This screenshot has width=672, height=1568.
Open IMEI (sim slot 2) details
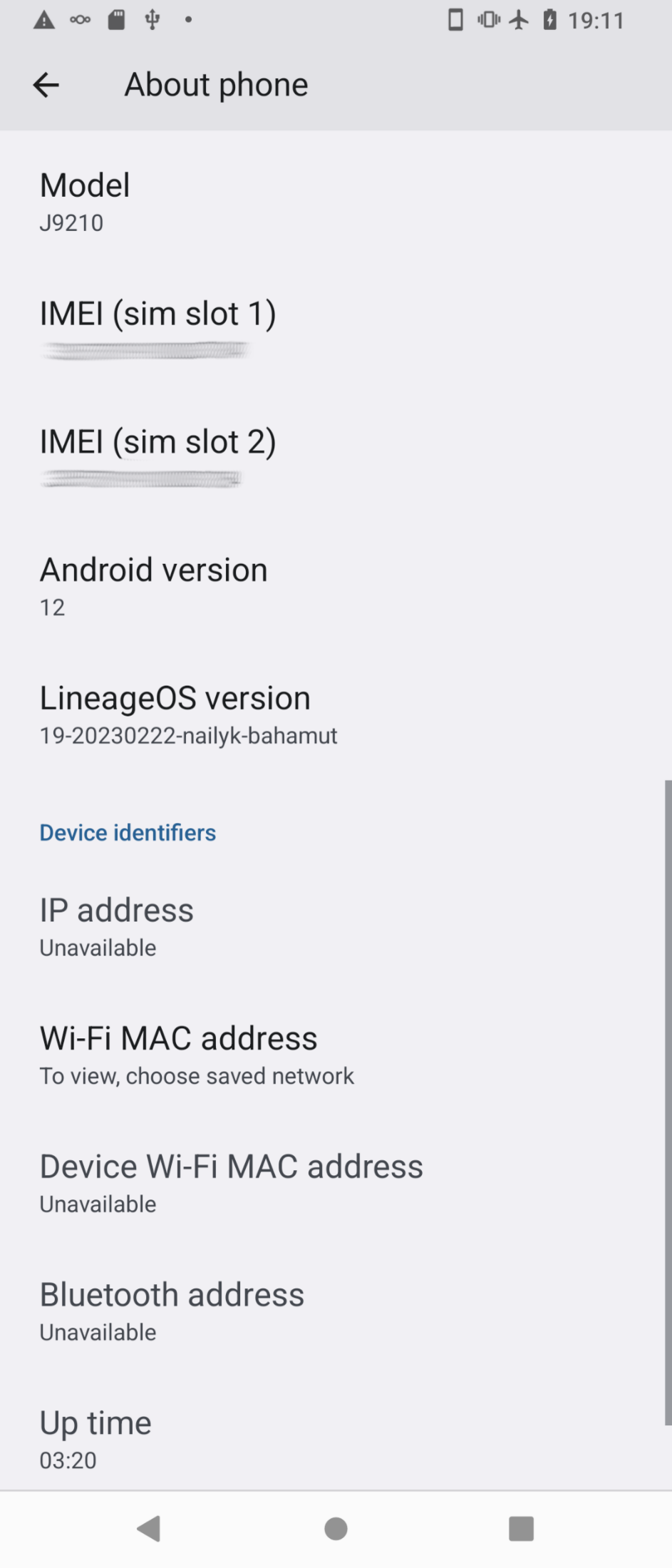pos(336,459)
